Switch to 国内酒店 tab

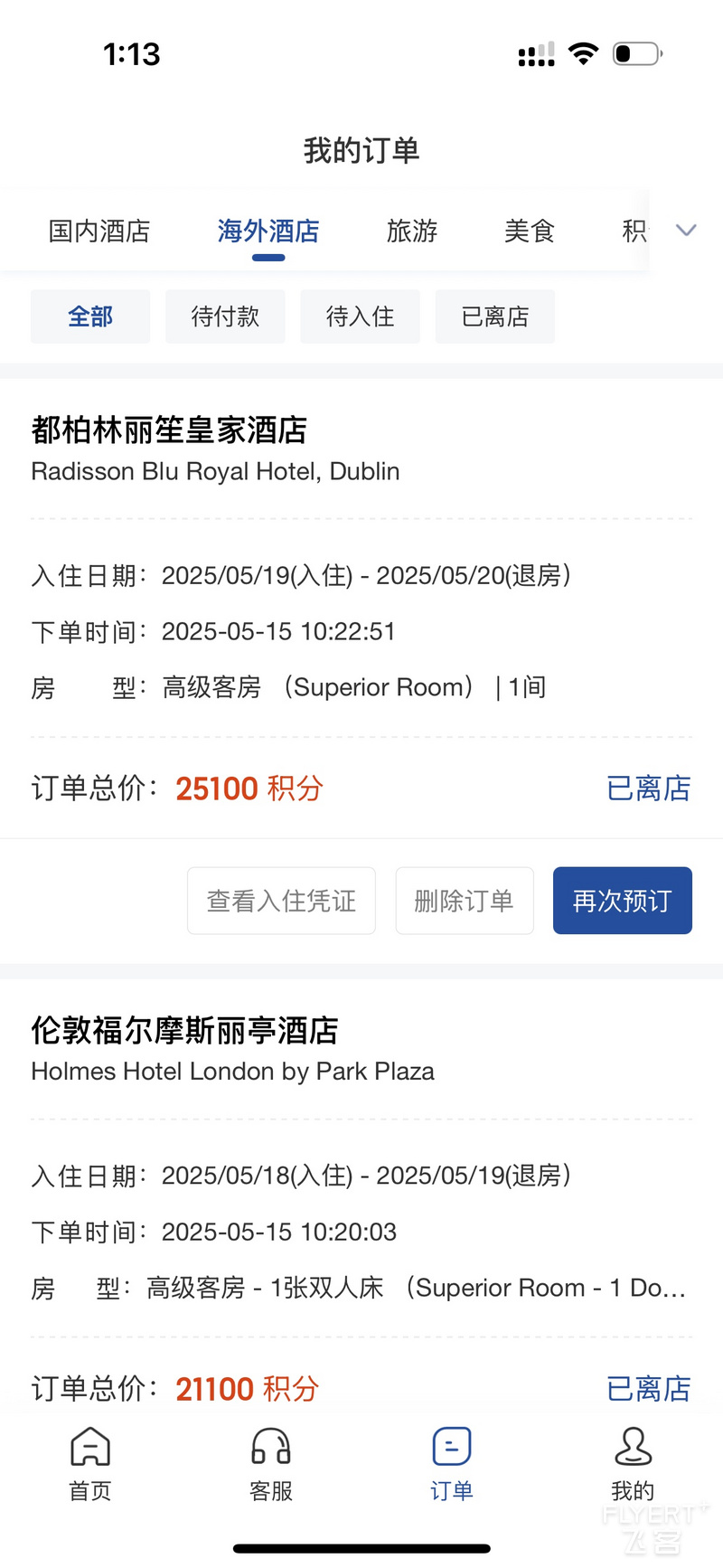point(99,231)
